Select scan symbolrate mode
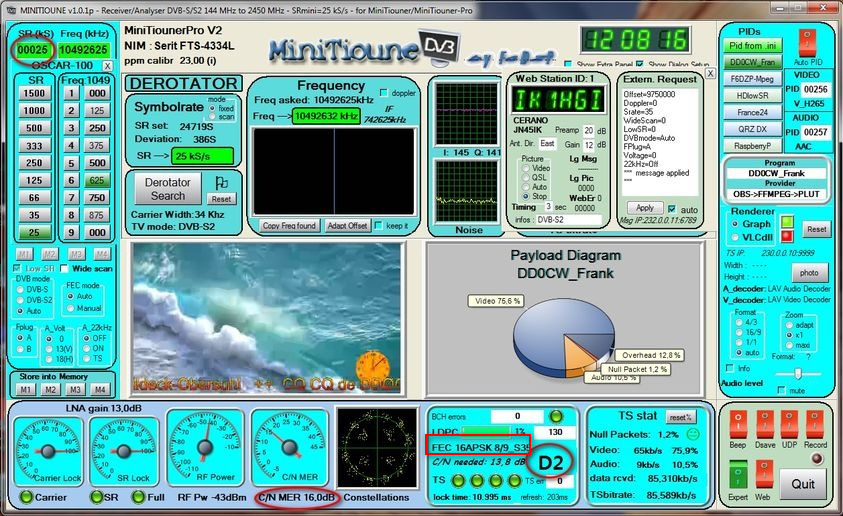Viewport: 843px width, 516px height. point(212,116)
